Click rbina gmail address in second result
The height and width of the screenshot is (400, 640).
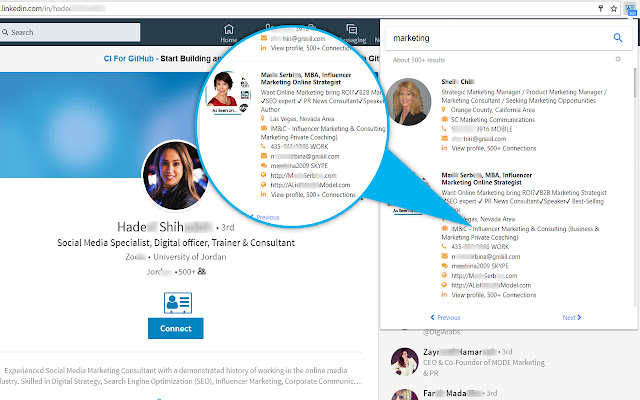click(x=486, y=257)
